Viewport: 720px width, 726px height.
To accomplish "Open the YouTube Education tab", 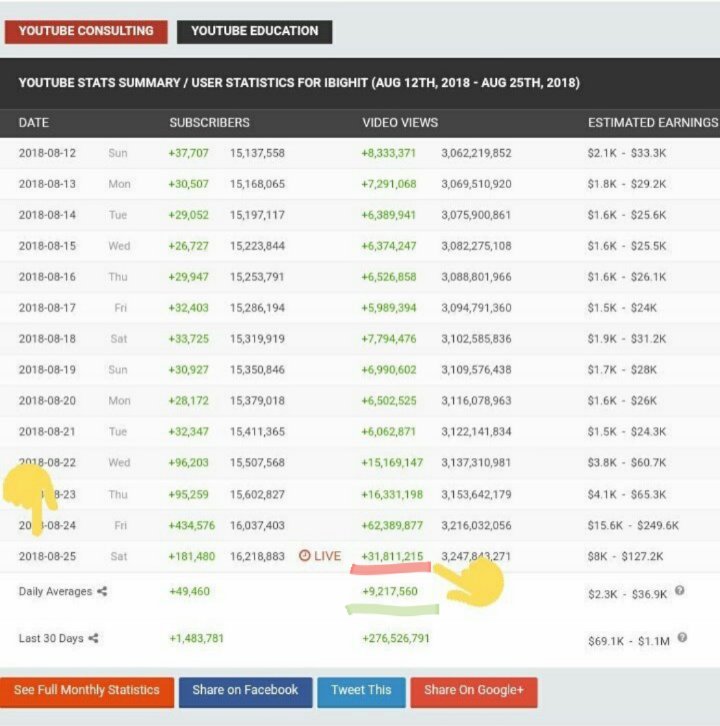I will pyautogui.click(x=254, y=31).
